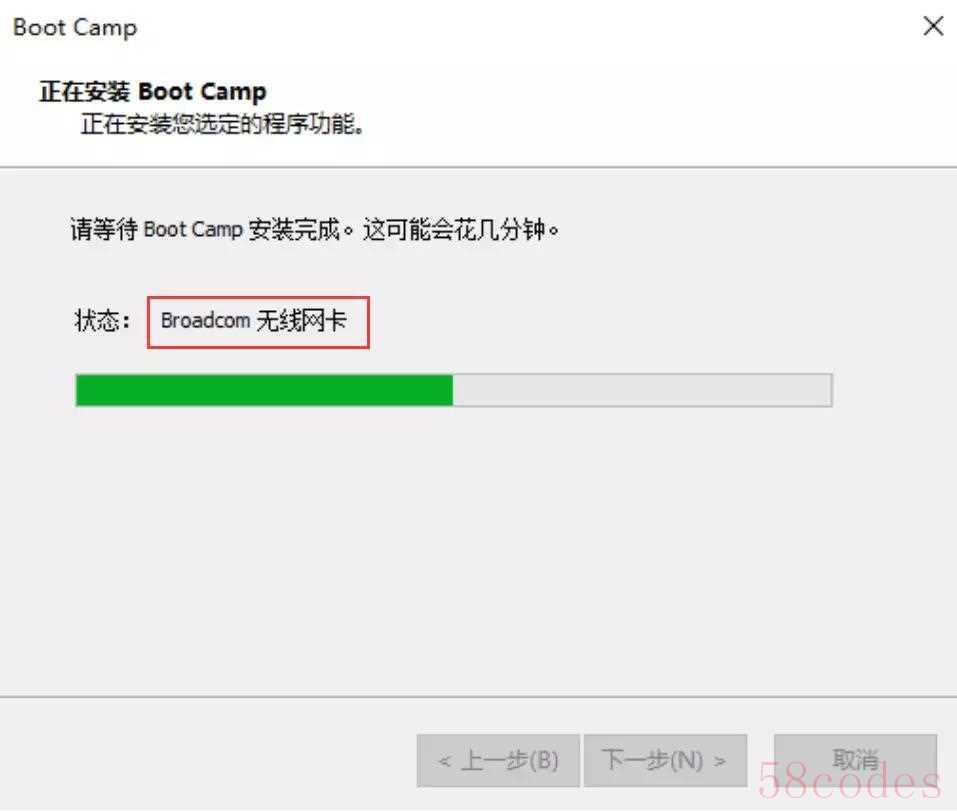
Task: Click the 58codes watermark
Action: [x=849, y=780]
